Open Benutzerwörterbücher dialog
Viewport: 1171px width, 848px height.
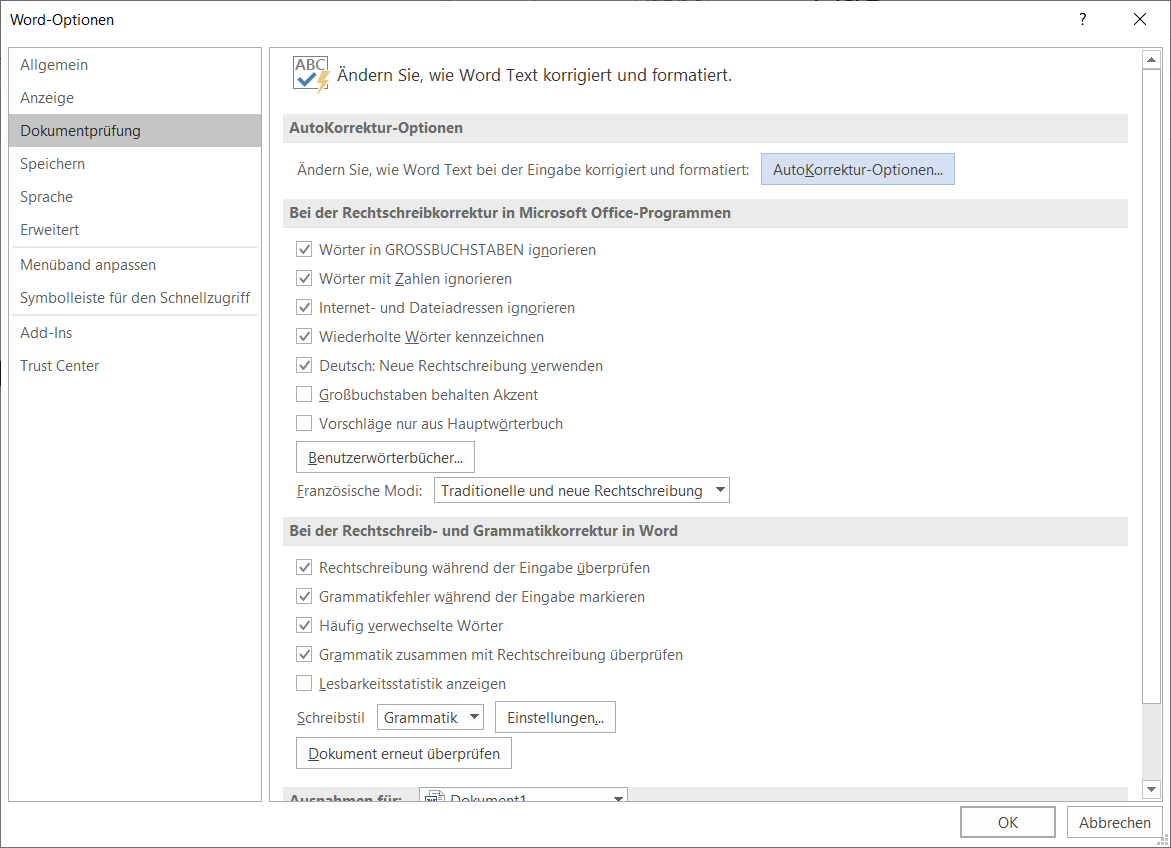point(385,457)
